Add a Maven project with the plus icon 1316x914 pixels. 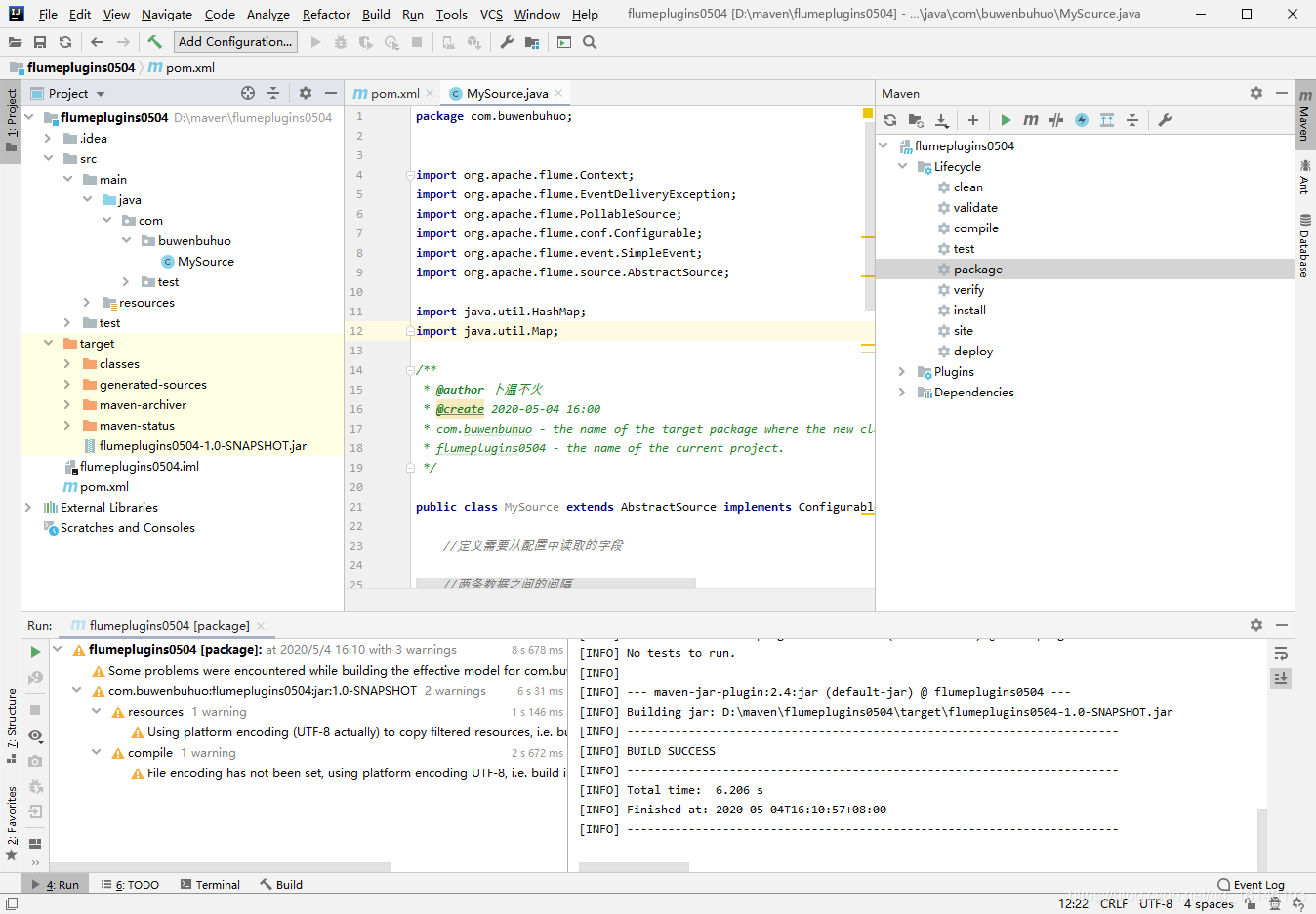(973, 120)
